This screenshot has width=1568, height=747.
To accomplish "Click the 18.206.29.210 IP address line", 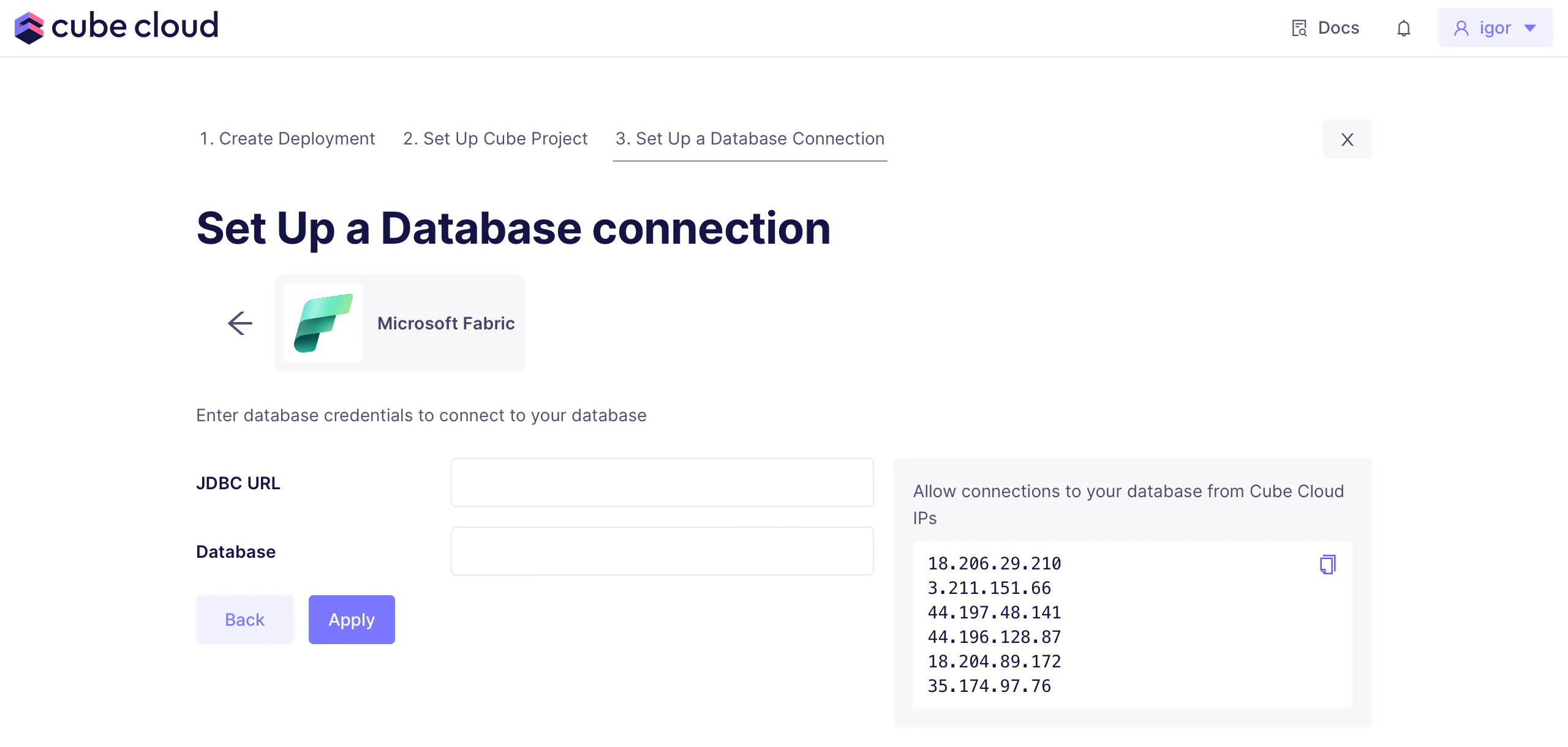I will [x=994, y=563].
